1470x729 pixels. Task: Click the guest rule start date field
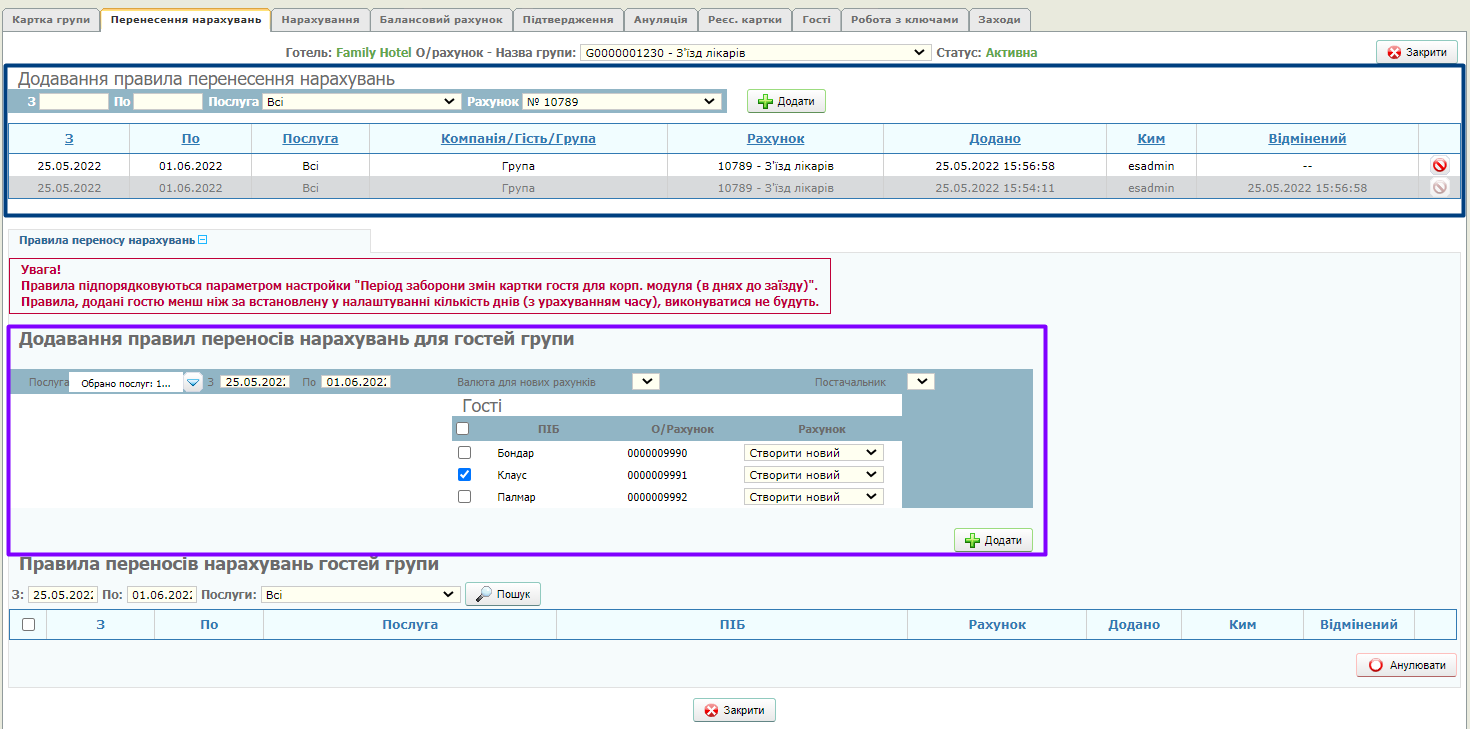[254, 382]
